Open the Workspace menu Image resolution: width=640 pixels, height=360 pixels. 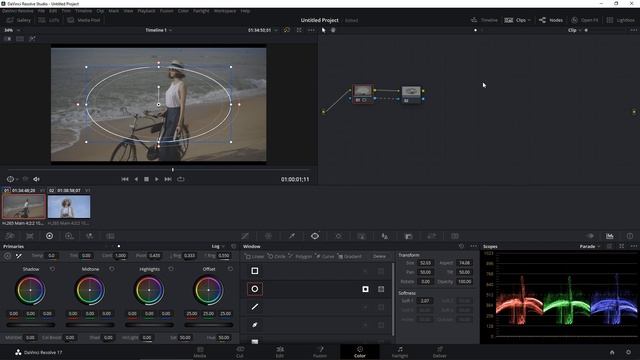tap(225, 11)
